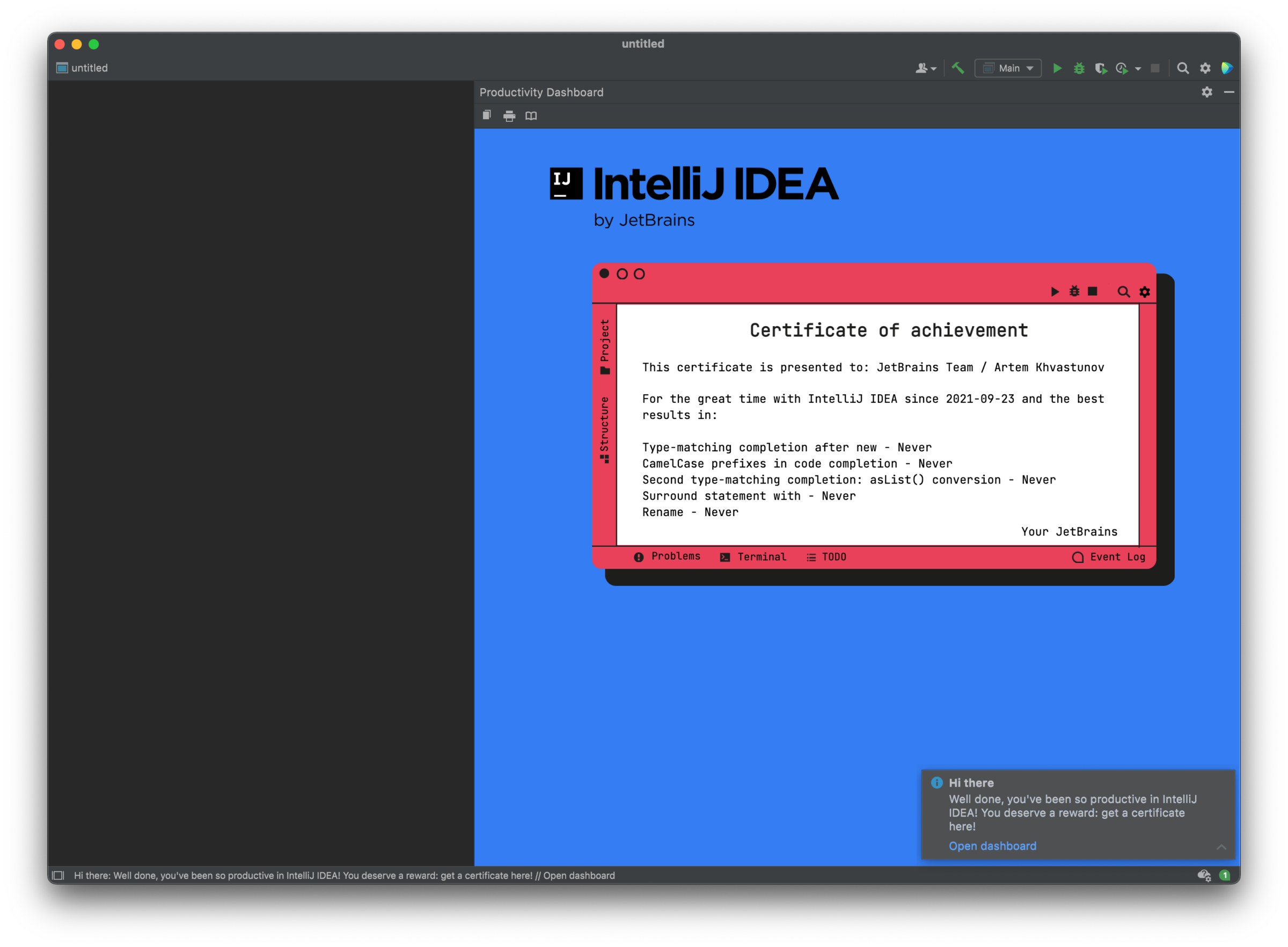Close the window with the red button

[x=60, y=44]
